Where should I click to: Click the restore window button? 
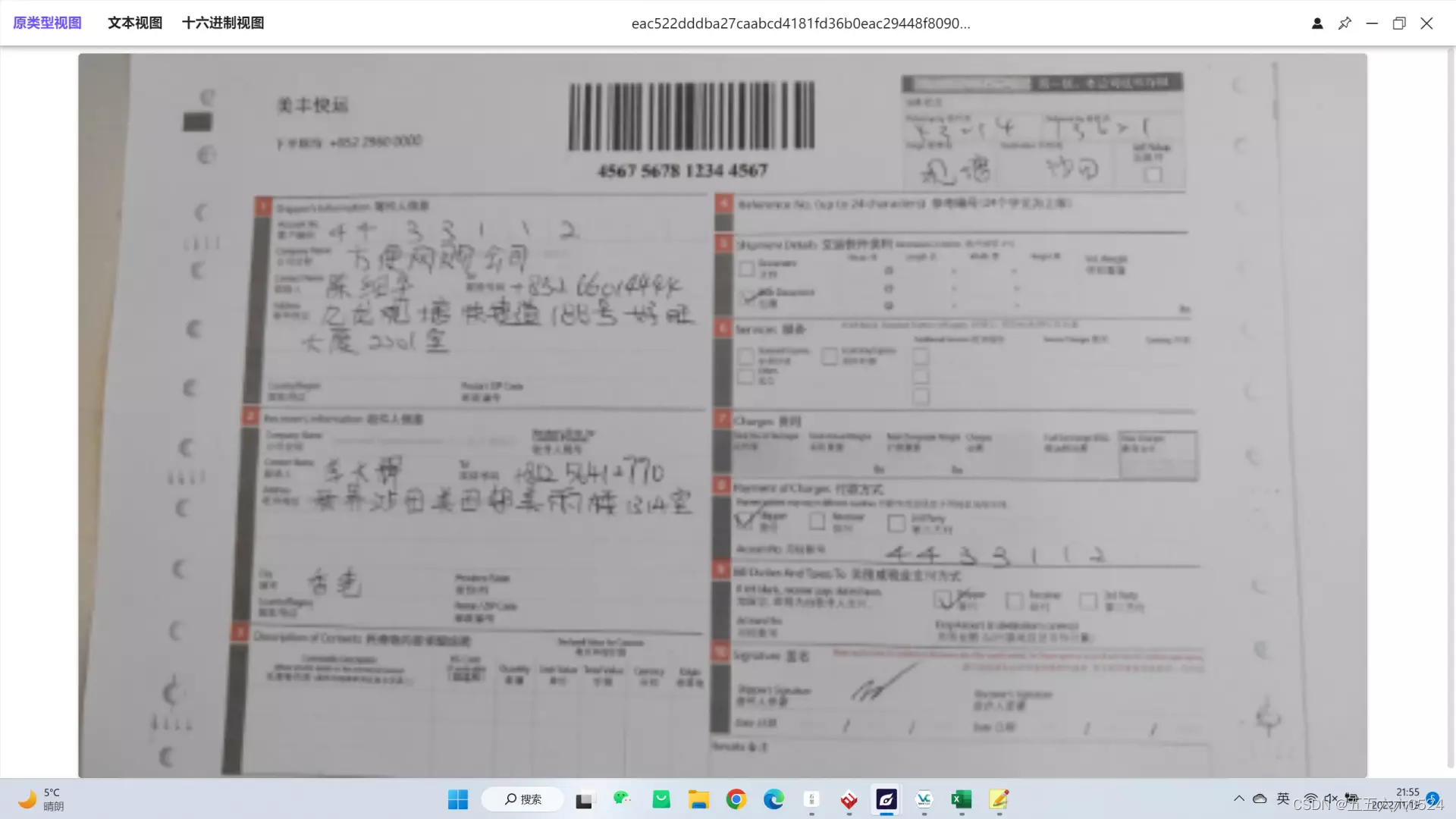click(x=1399, y=24)
